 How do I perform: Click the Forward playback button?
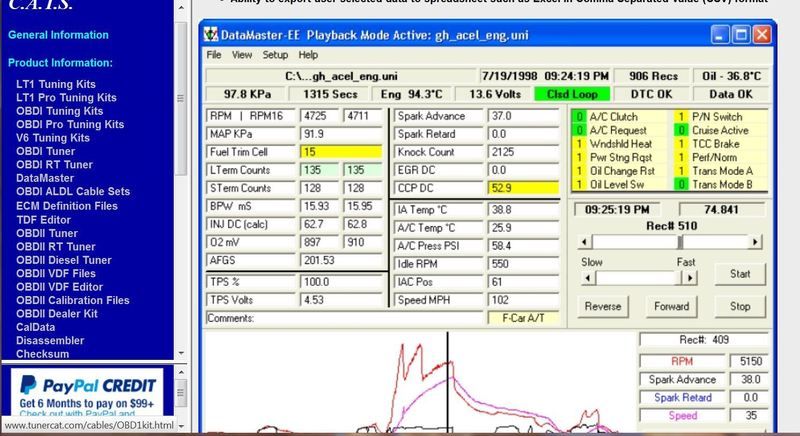point(671,306)
